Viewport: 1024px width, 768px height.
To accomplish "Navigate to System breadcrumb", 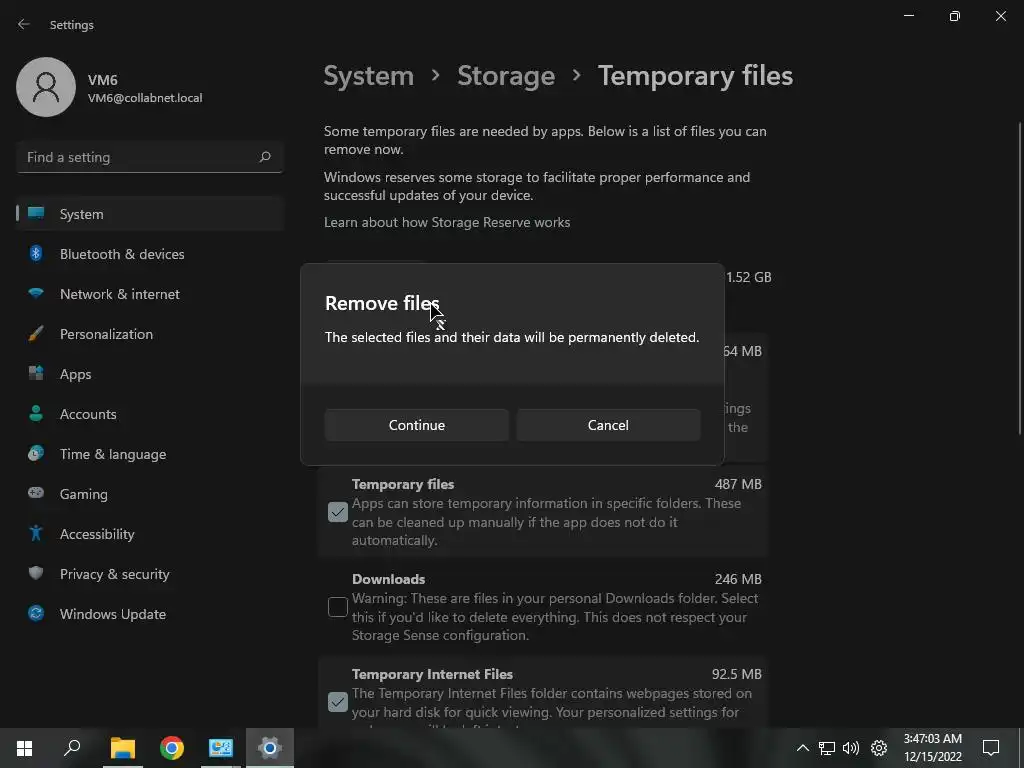I will click(368, 76).
